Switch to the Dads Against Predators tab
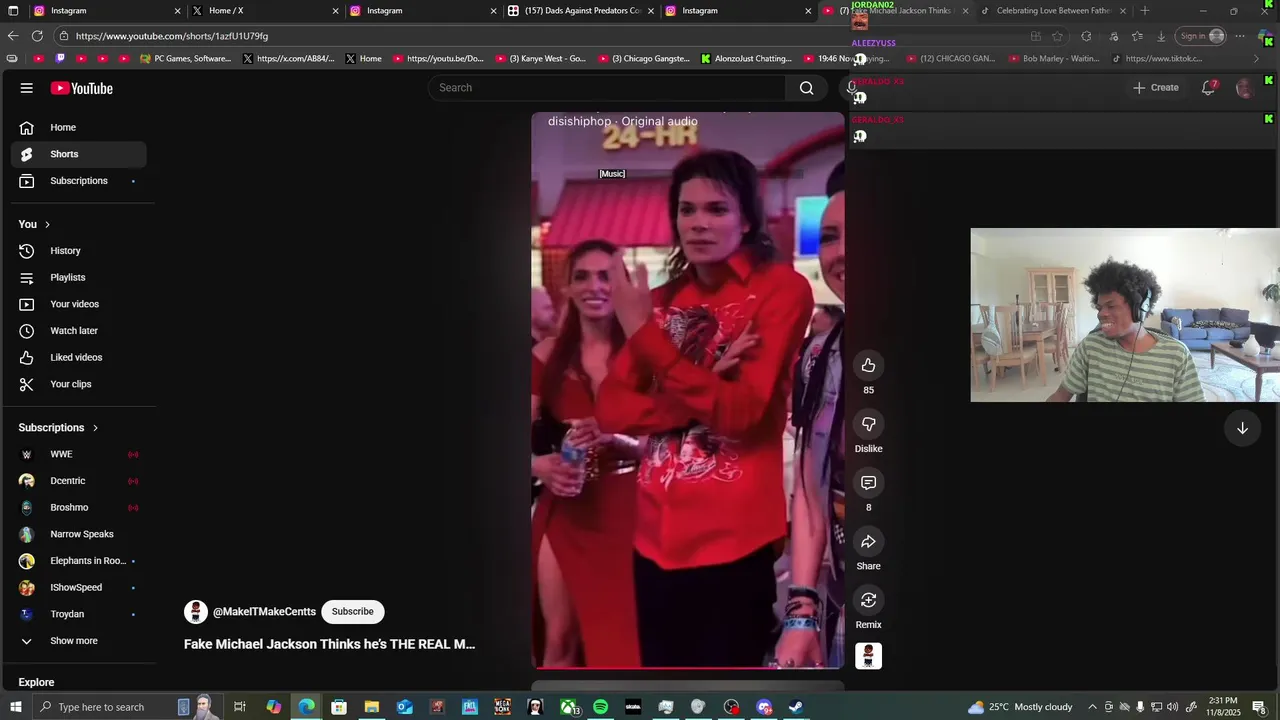The image size is (1280, 720). (581, 11)
